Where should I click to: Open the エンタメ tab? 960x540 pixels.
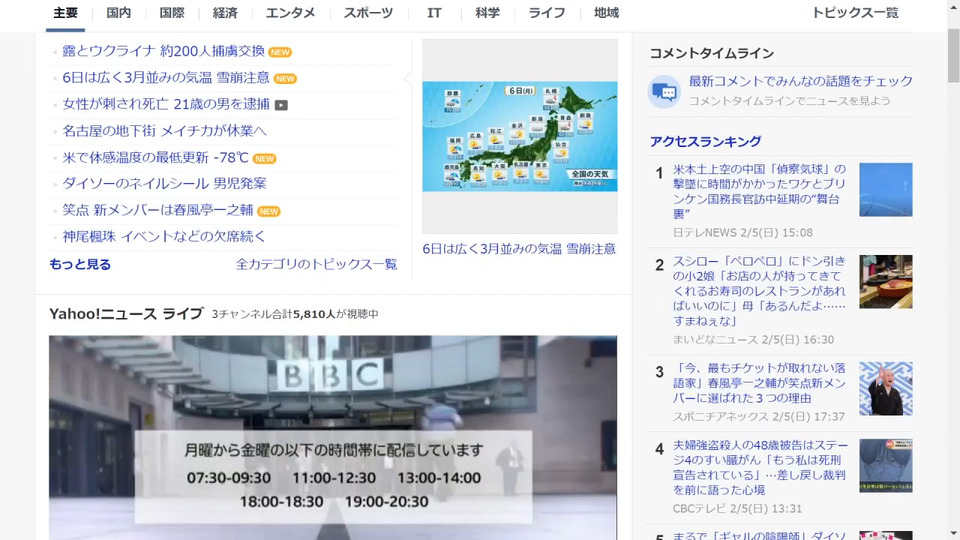coord(290,13)
